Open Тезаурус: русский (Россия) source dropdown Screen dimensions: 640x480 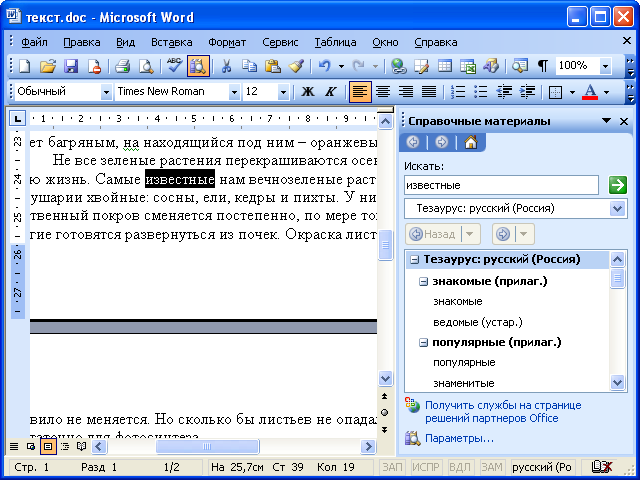[x=617, y=209]
